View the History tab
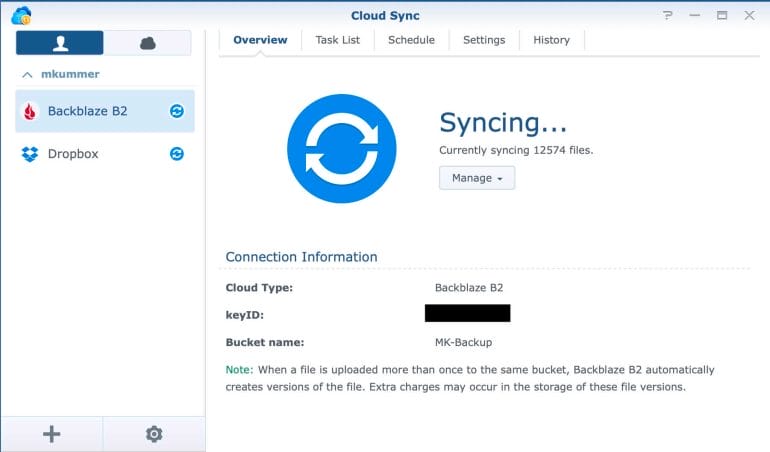The width and height of the screenshot is (770, 452). 551,40
